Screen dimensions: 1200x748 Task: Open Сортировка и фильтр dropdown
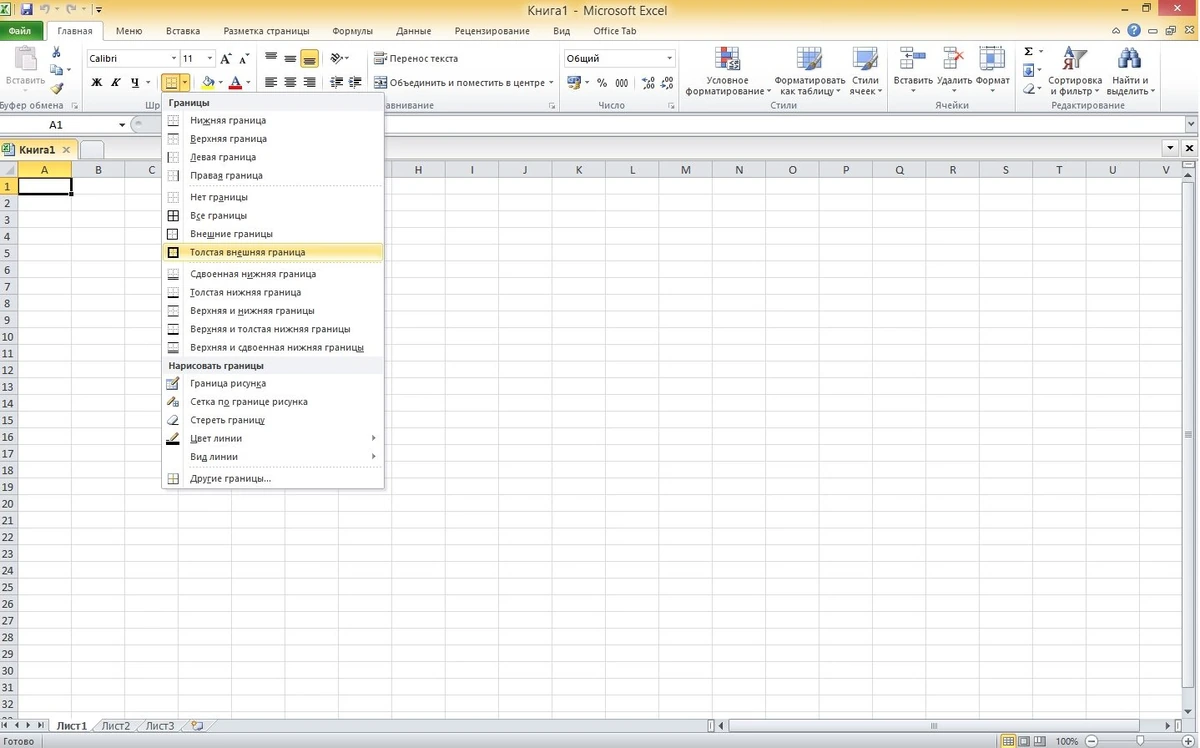(x=1075, y=71)
